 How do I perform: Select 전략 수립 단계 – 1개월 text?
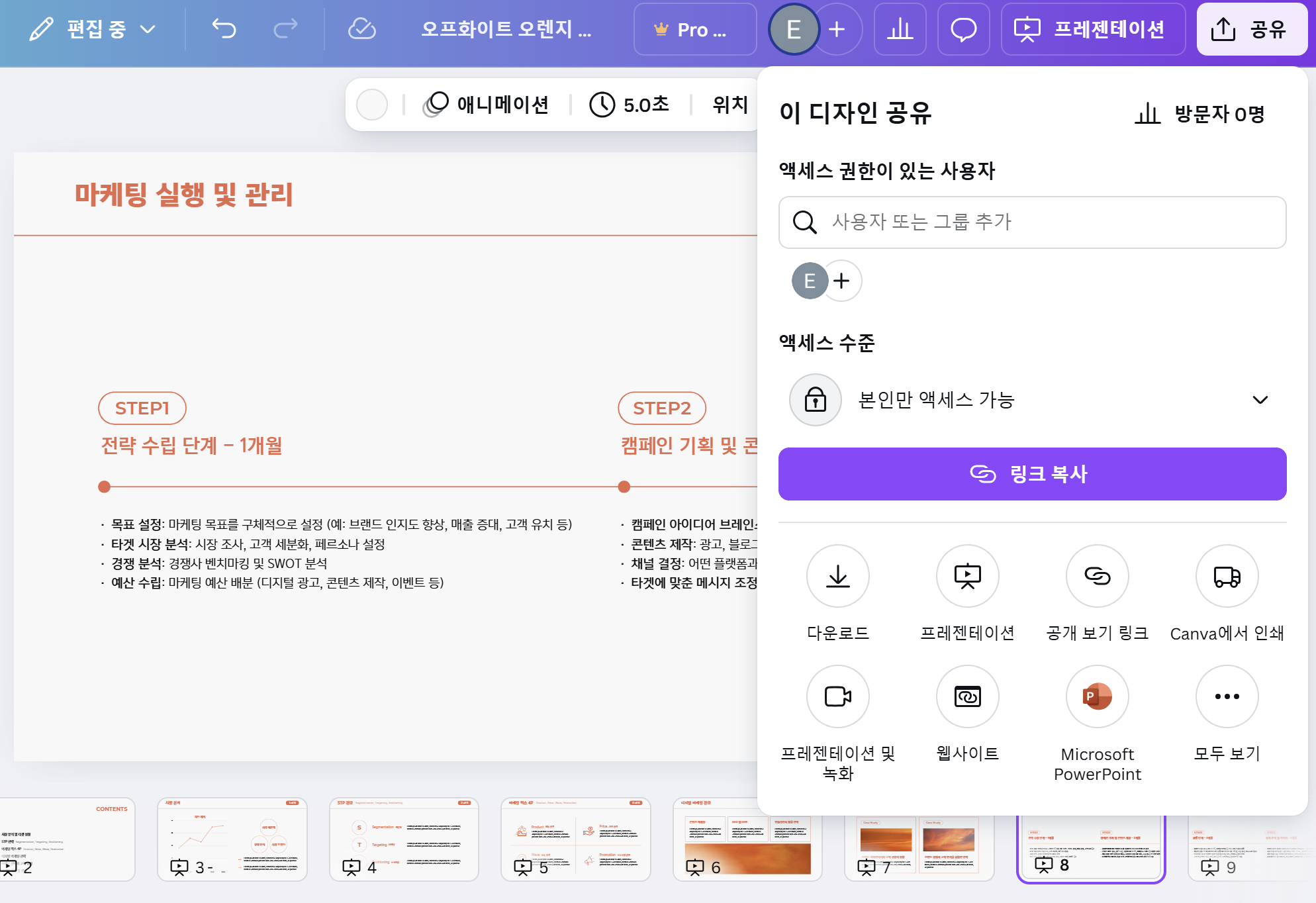pyautogui.click(x=191, y=446)
